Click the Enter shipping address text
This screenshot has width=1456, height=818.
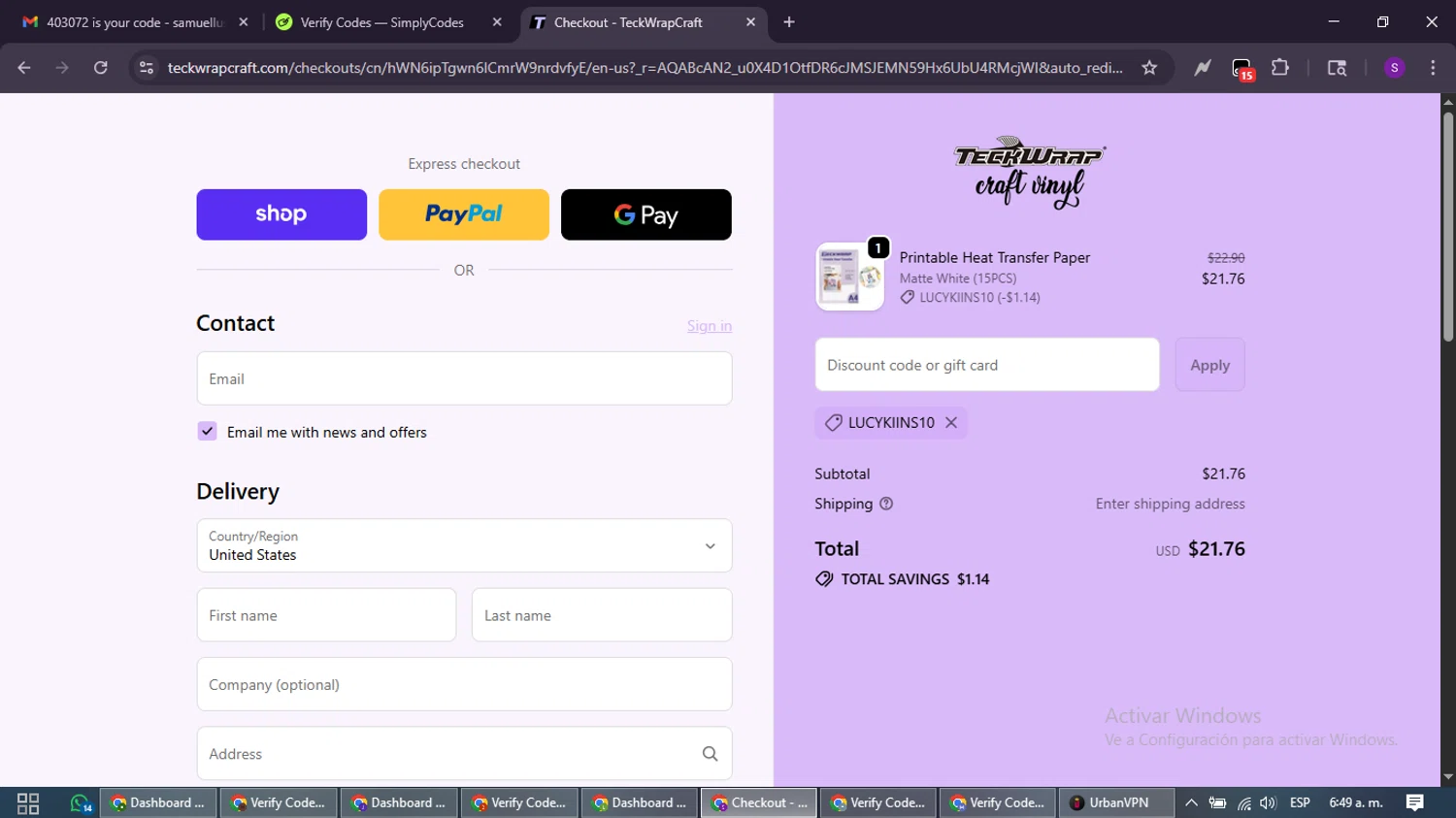(x=1170, y=504)
